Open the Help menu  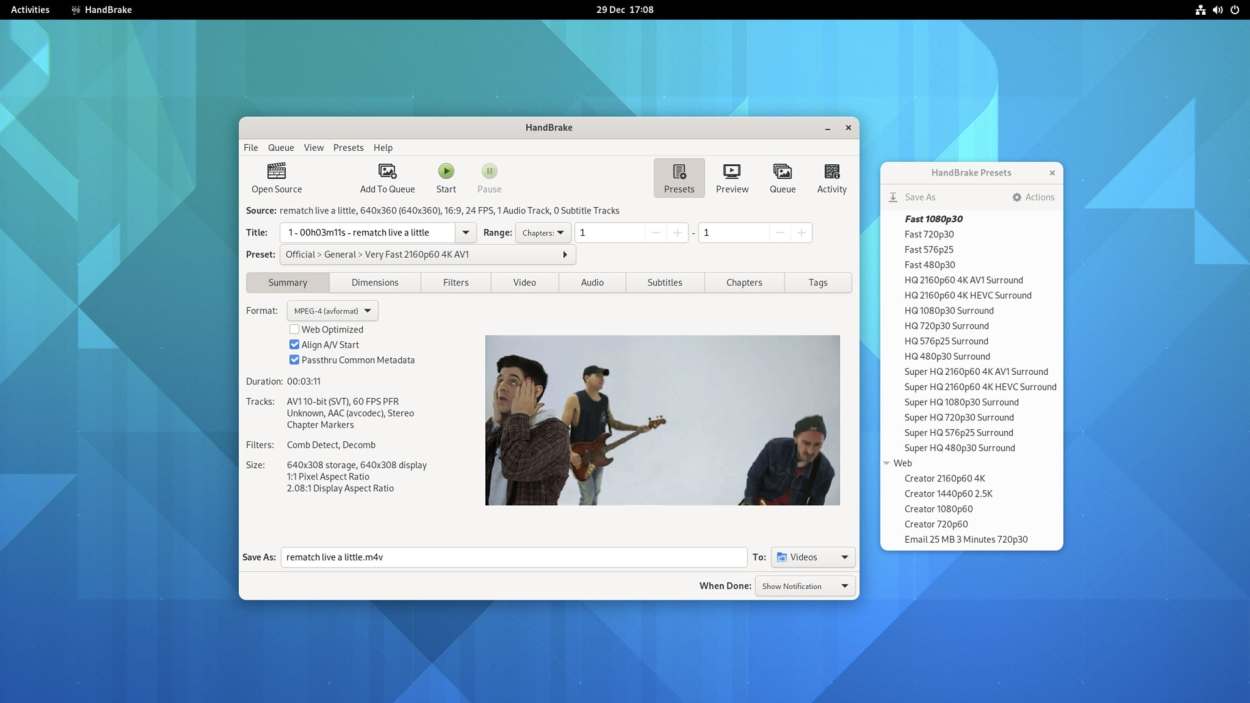[x=383, y=148]
